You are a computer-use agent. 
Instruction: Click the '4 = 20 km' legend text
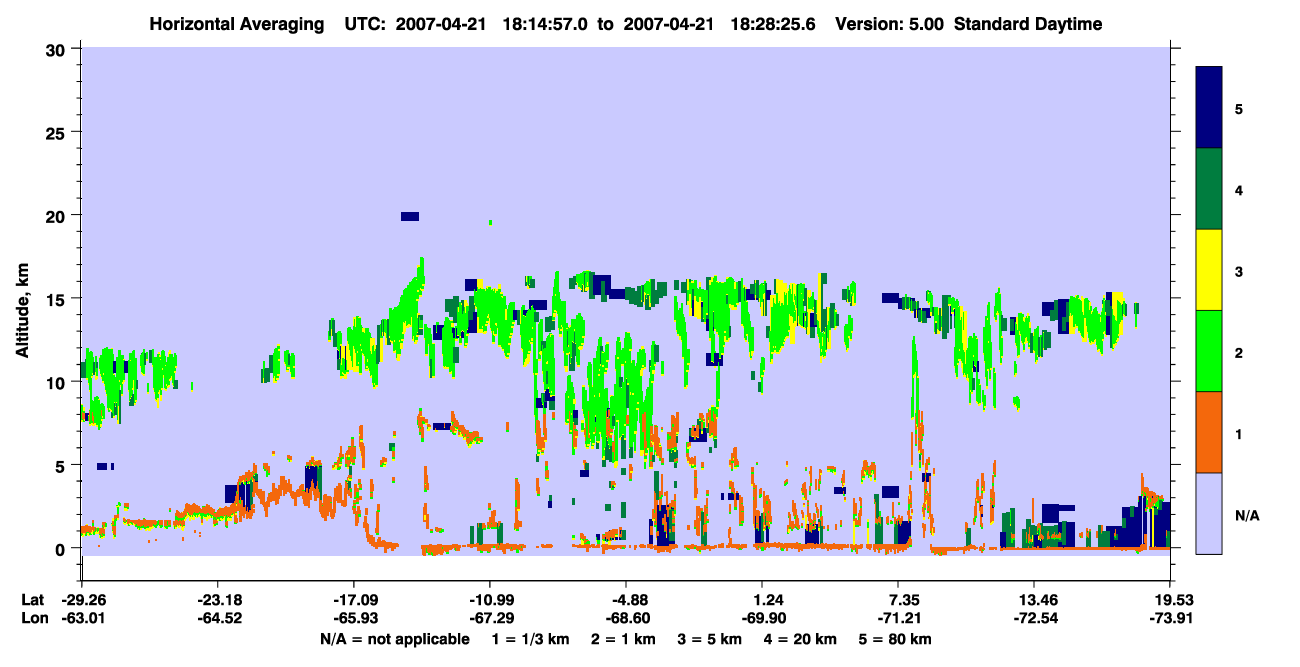(803, 639)
